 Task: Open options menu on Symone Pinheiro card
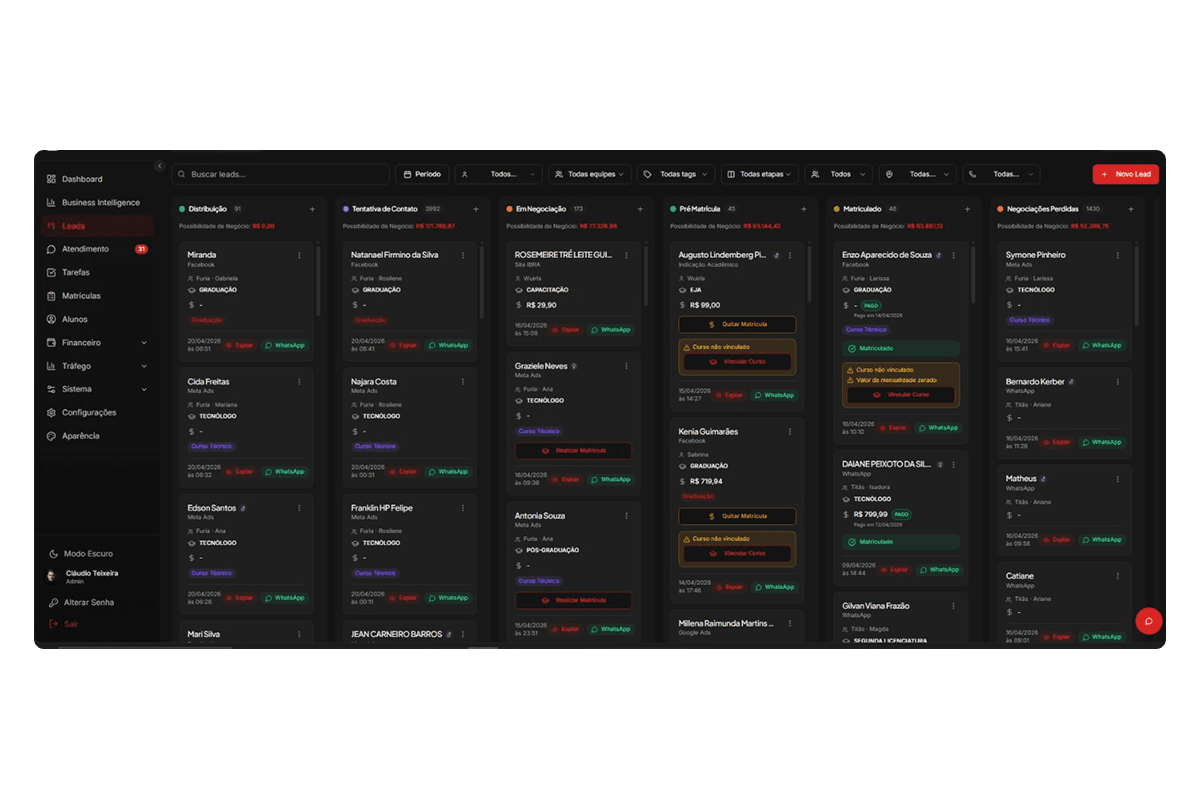(1117, 255)
